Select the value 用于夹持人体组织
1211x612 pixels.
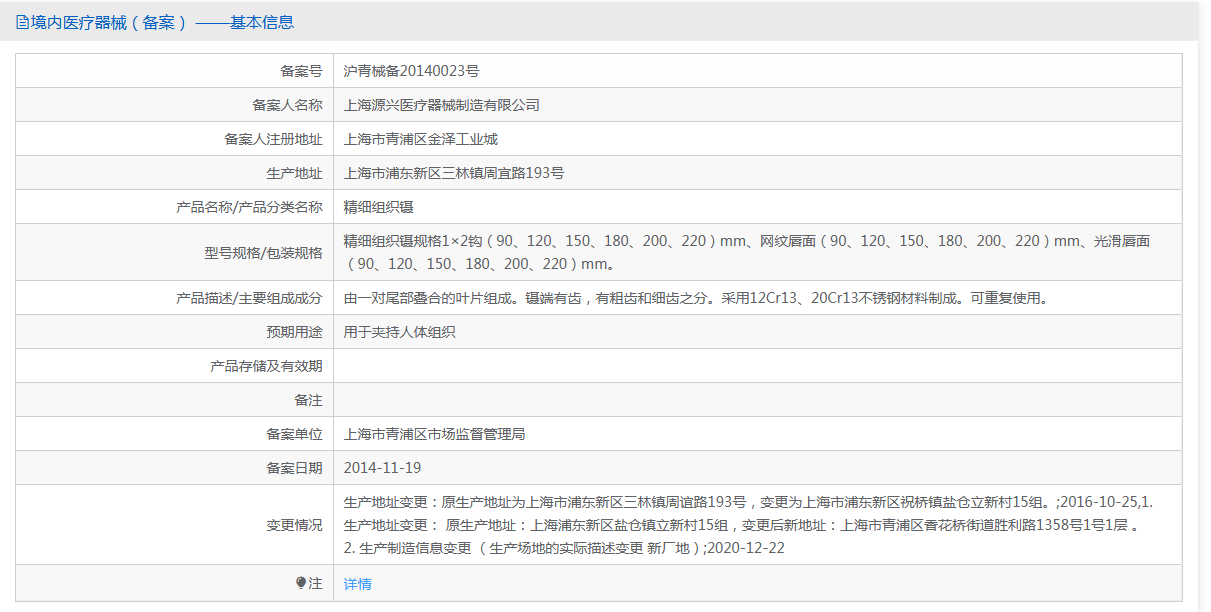click(400, 332)
